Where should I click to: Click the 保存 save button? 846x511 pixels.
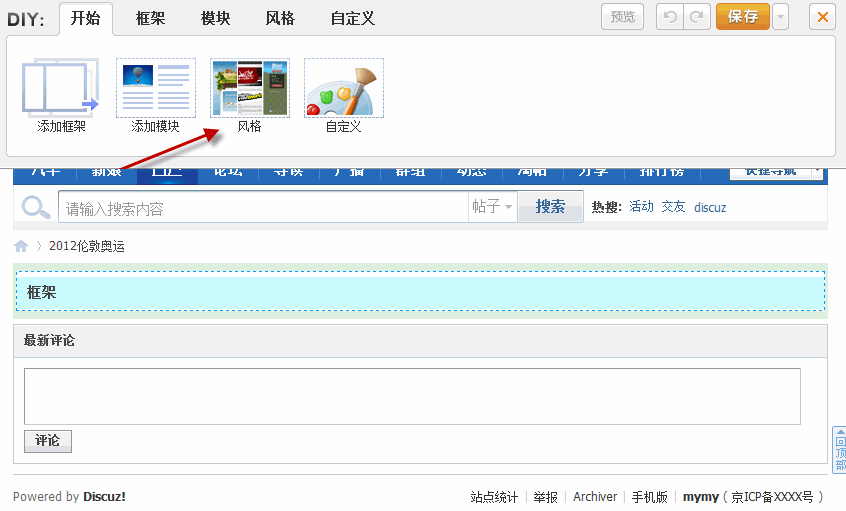(742, 17)
